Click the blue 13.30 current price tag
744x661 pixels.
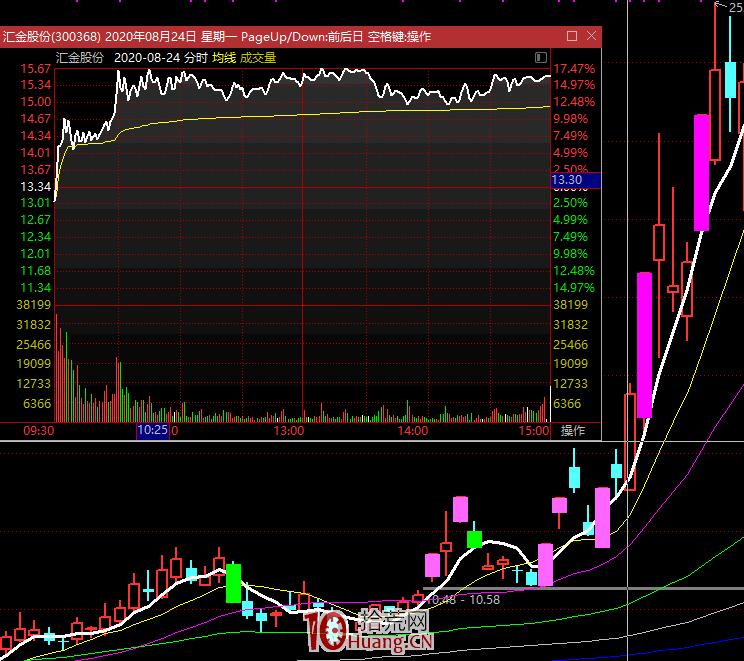pyautogui.click(x=574, y=180)
